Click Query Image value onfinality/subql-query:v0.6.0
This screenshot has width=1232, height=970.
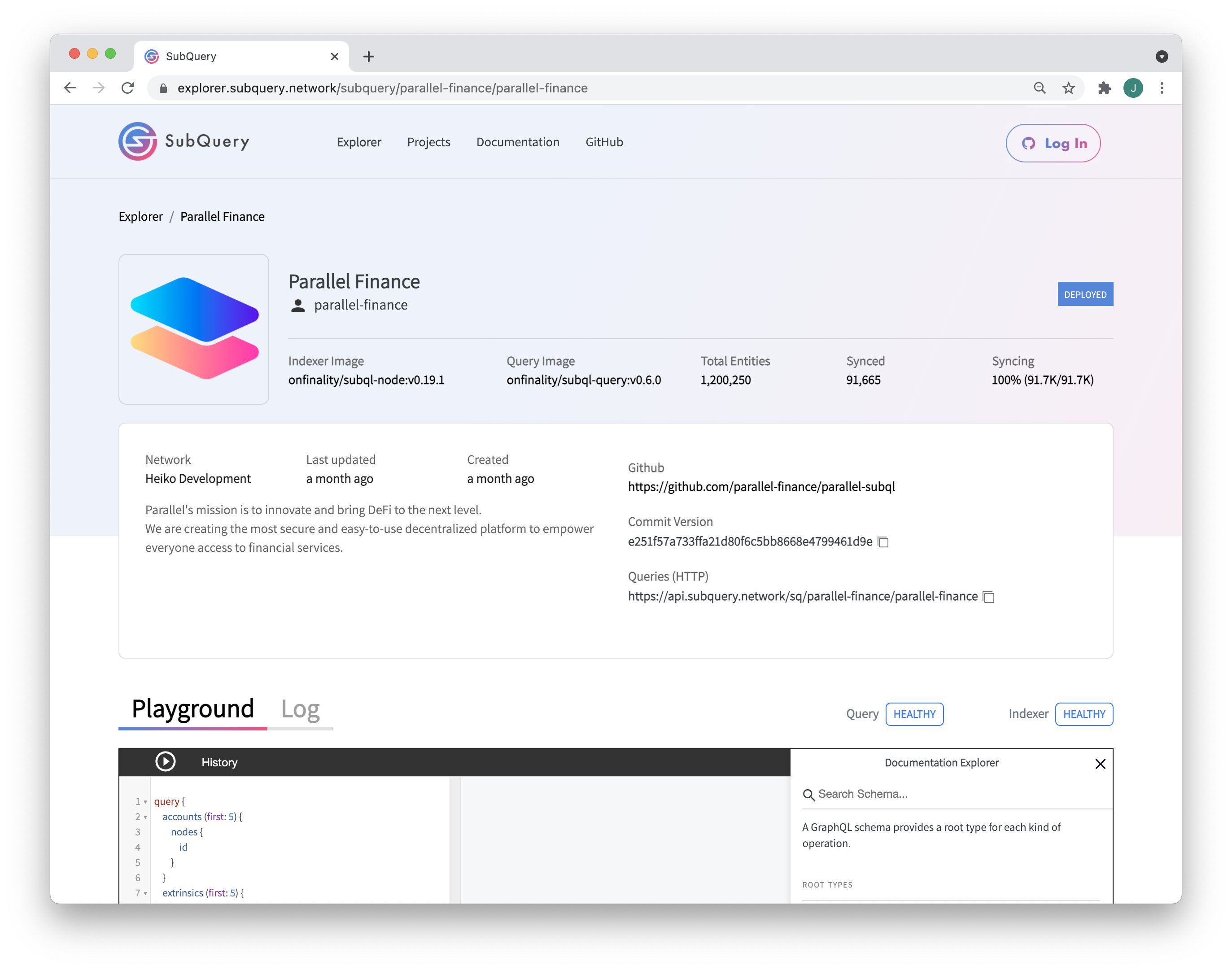click(584, 380)
